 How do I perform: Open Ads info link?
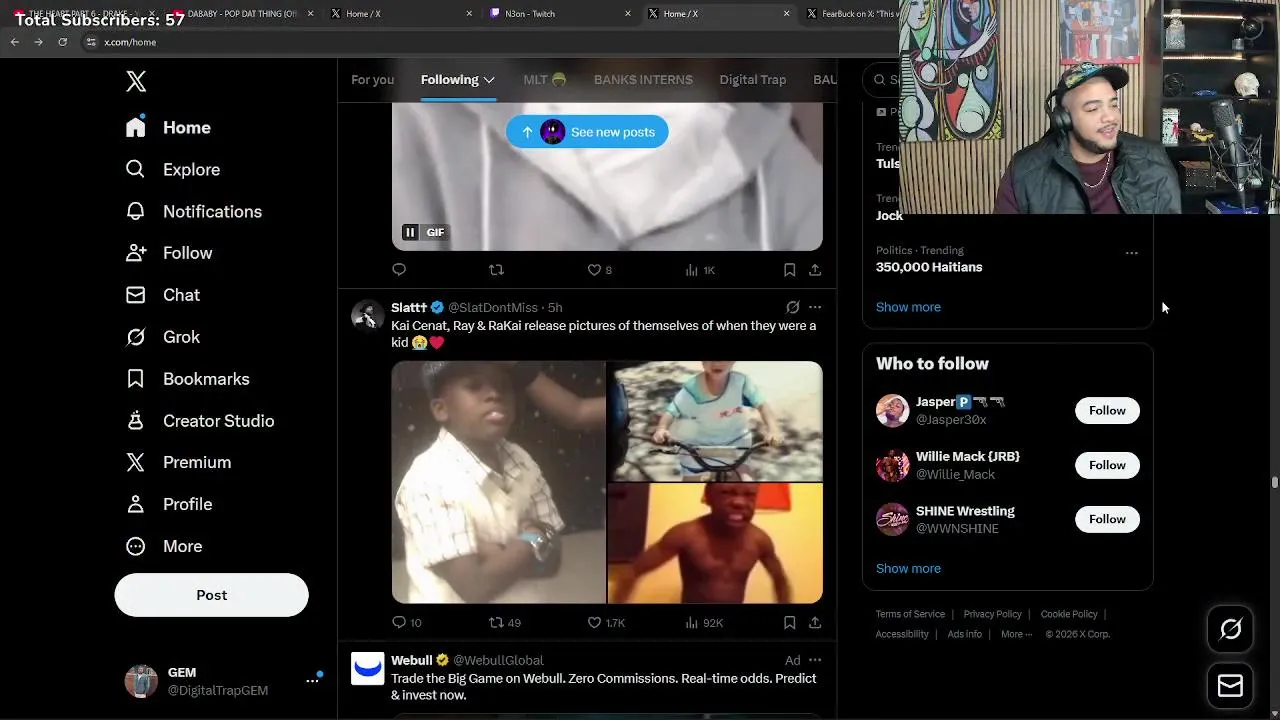point(964,634)
